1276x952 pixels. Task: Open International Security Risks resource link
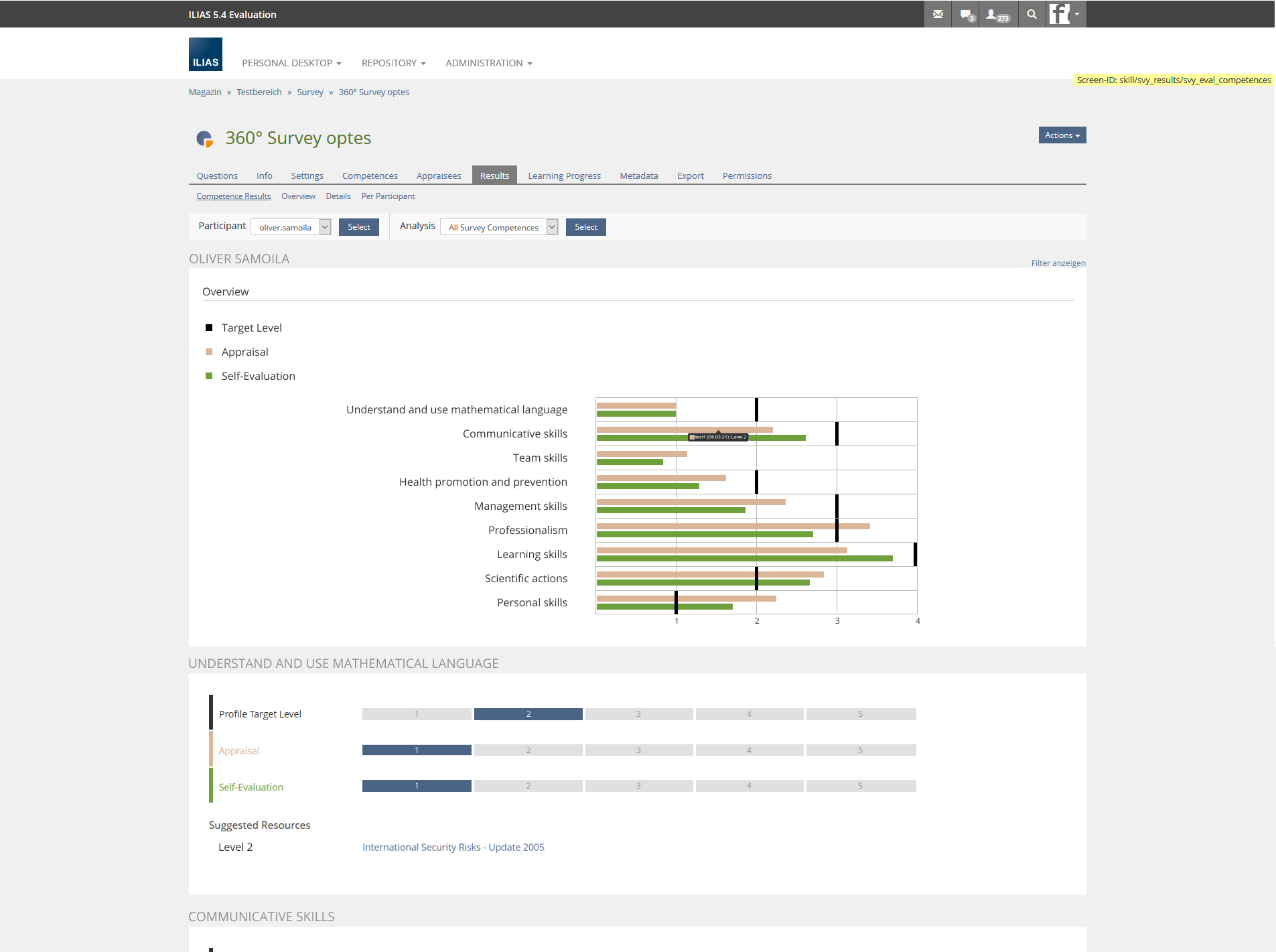453,847
